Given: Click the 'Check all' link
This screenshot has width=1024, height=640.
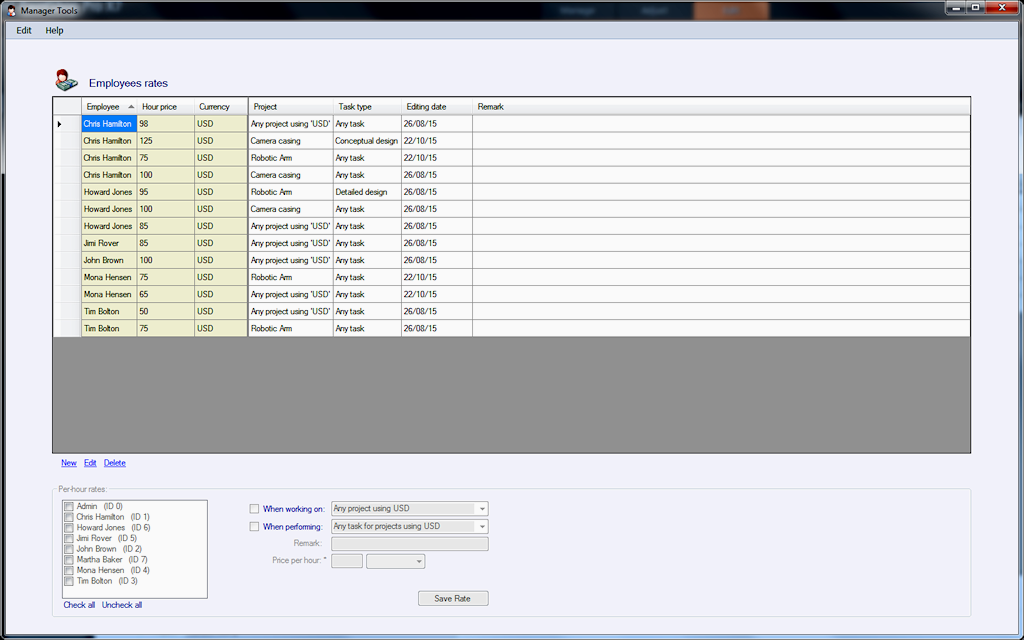Looking at the screenshot, I should point(79,605).
